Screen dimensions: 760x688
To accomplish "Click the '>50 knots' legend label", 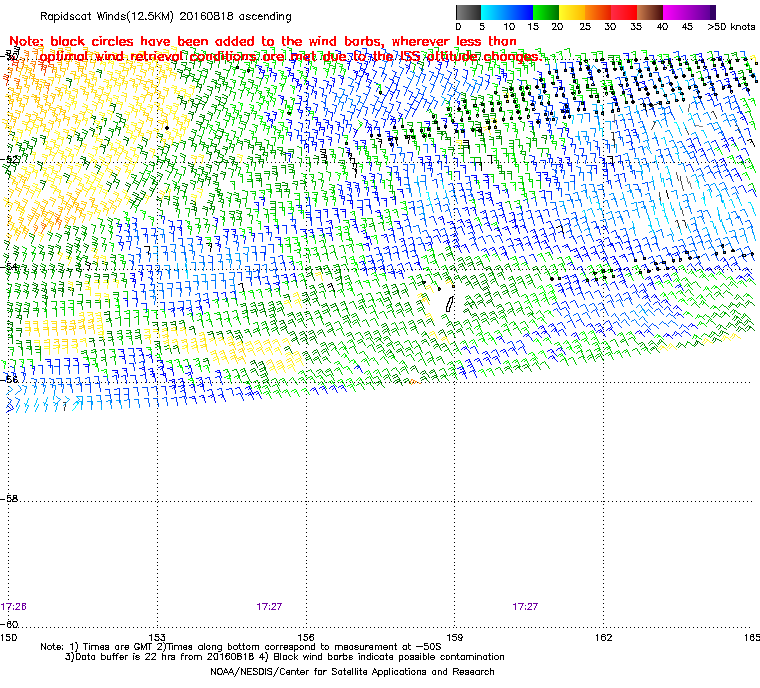I will (x=731, y=27).
